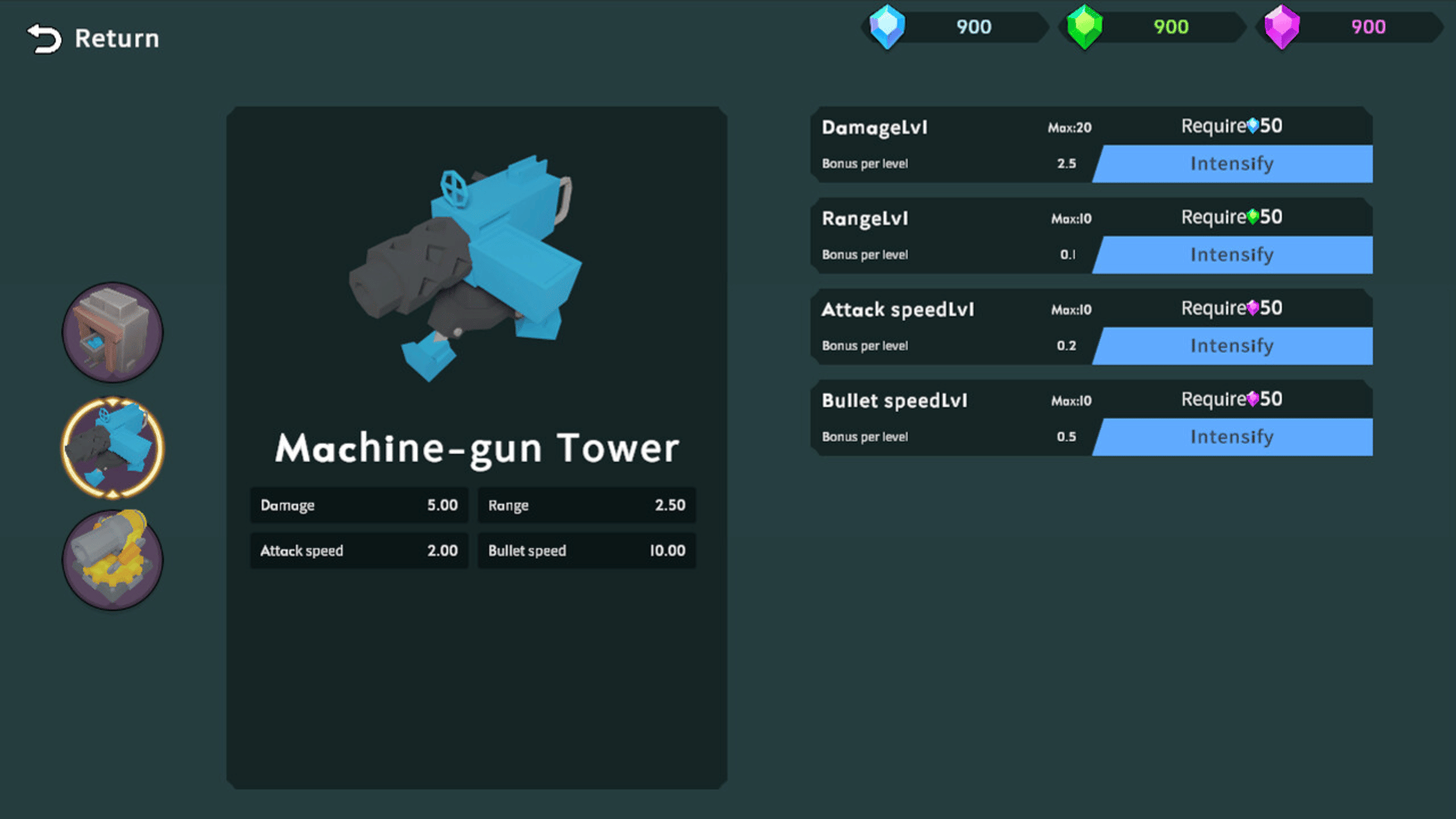Click the Require 50 blue gem cost on DamageLvl
Screen dimensions: 1456x819
tap(1232, 126)
